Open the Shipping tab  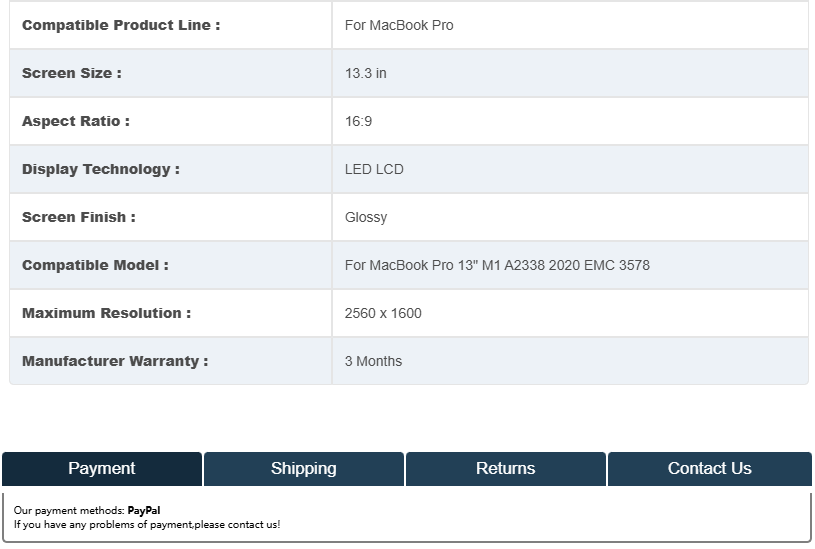click(304, 469)
